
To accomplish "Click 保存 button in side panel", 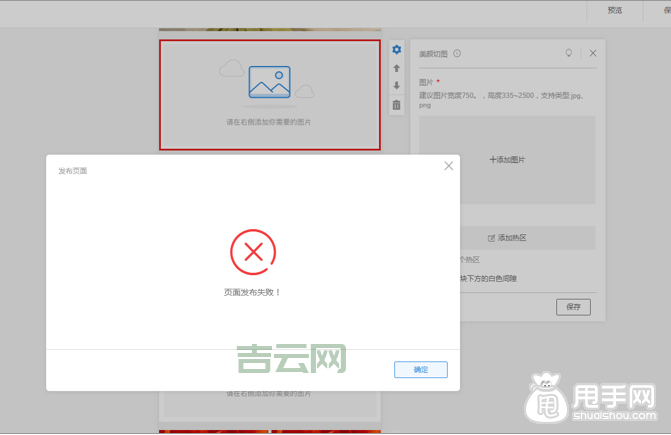I will (x=573, y=307).
